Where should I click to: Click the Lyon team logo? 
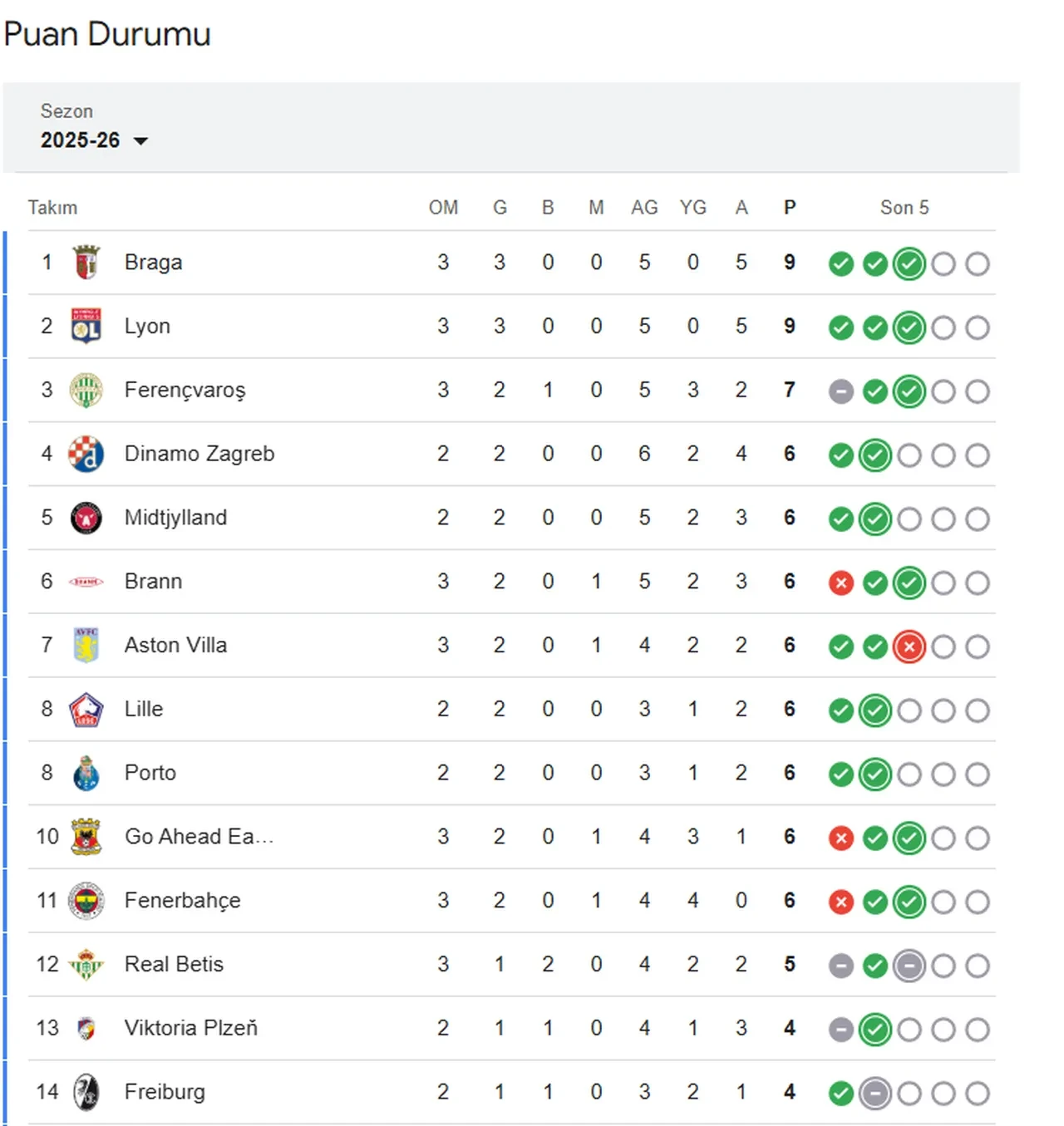click(86, 327)
